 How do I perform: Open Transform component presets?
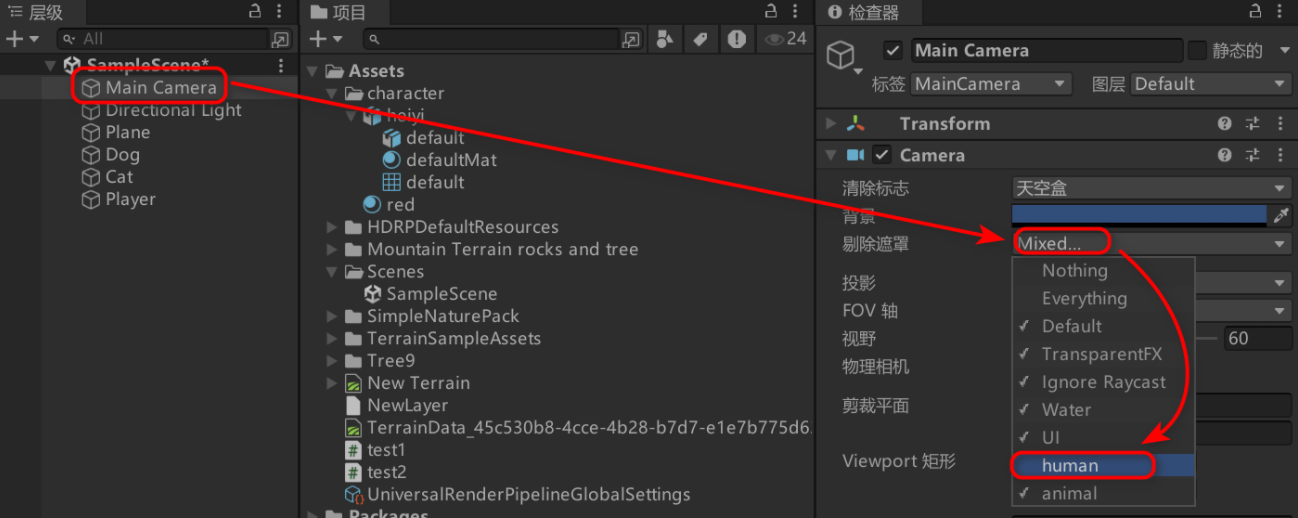point(1253,124)
